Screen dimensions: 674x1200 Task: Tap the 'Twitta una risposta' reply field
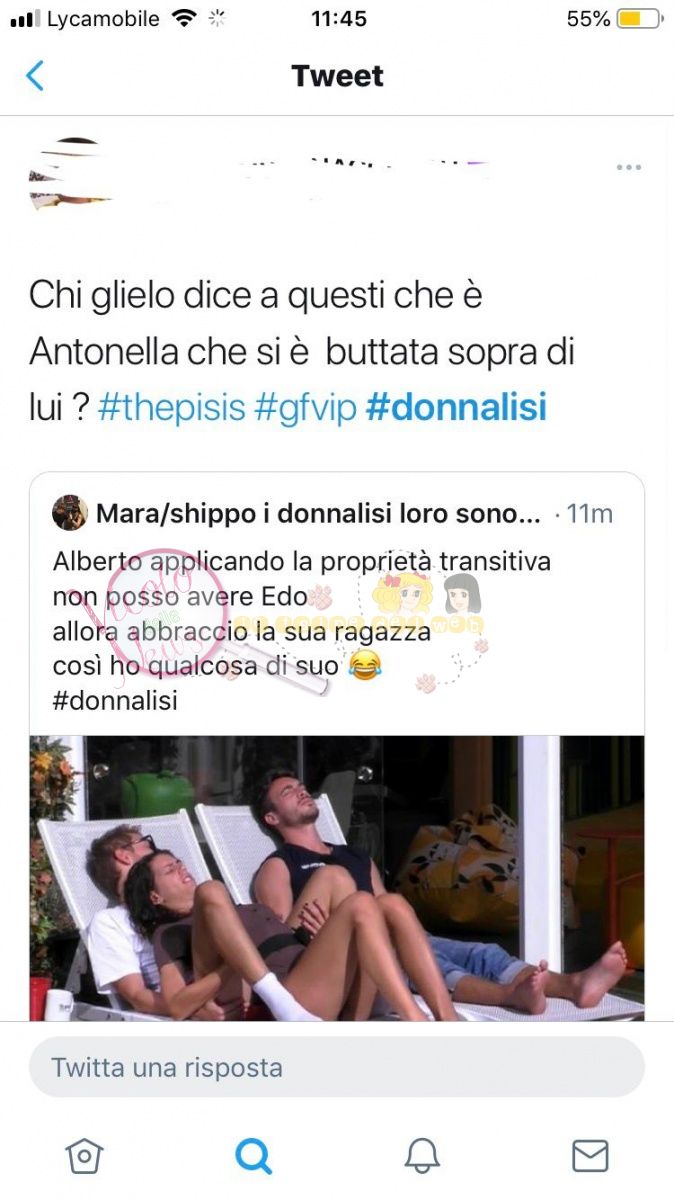337,1067
